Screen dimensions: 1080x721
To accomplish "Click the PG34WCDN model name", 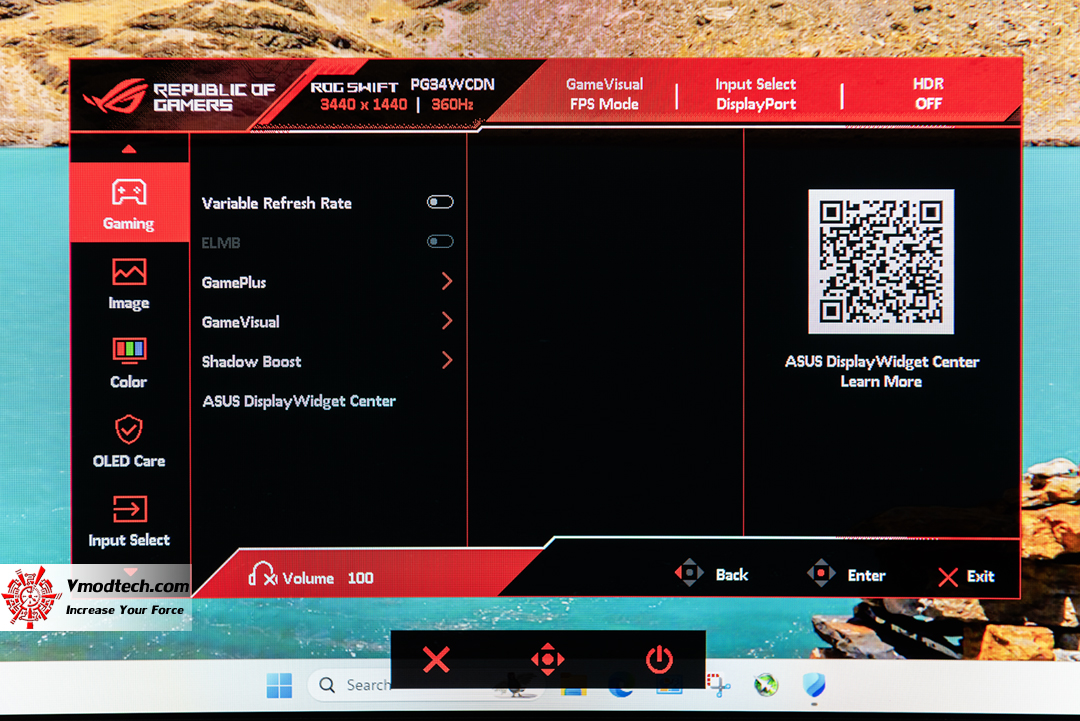I will (x=453, y=85).
